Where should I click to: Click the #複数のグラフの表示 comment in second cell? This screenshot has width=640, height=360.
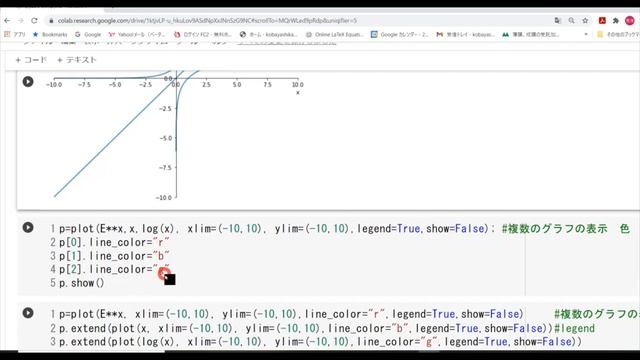(565, 229)
